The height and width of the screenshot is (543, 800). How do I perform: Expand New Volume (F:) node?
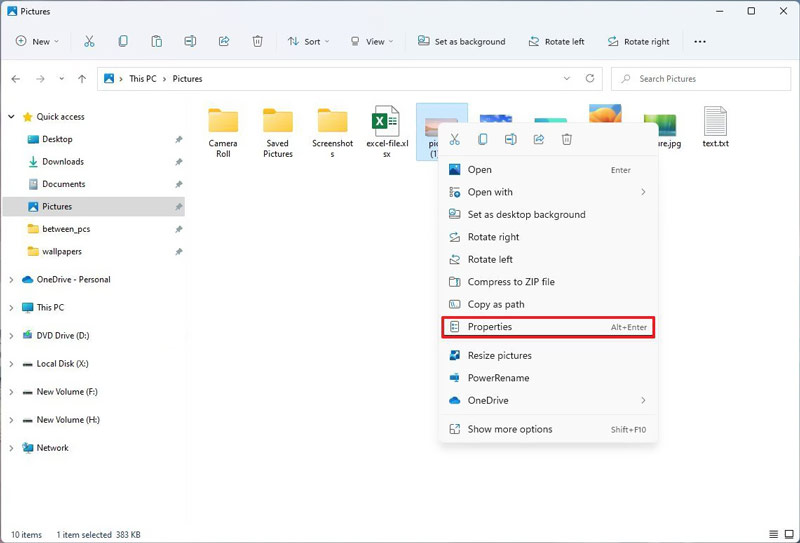point(11,392)
